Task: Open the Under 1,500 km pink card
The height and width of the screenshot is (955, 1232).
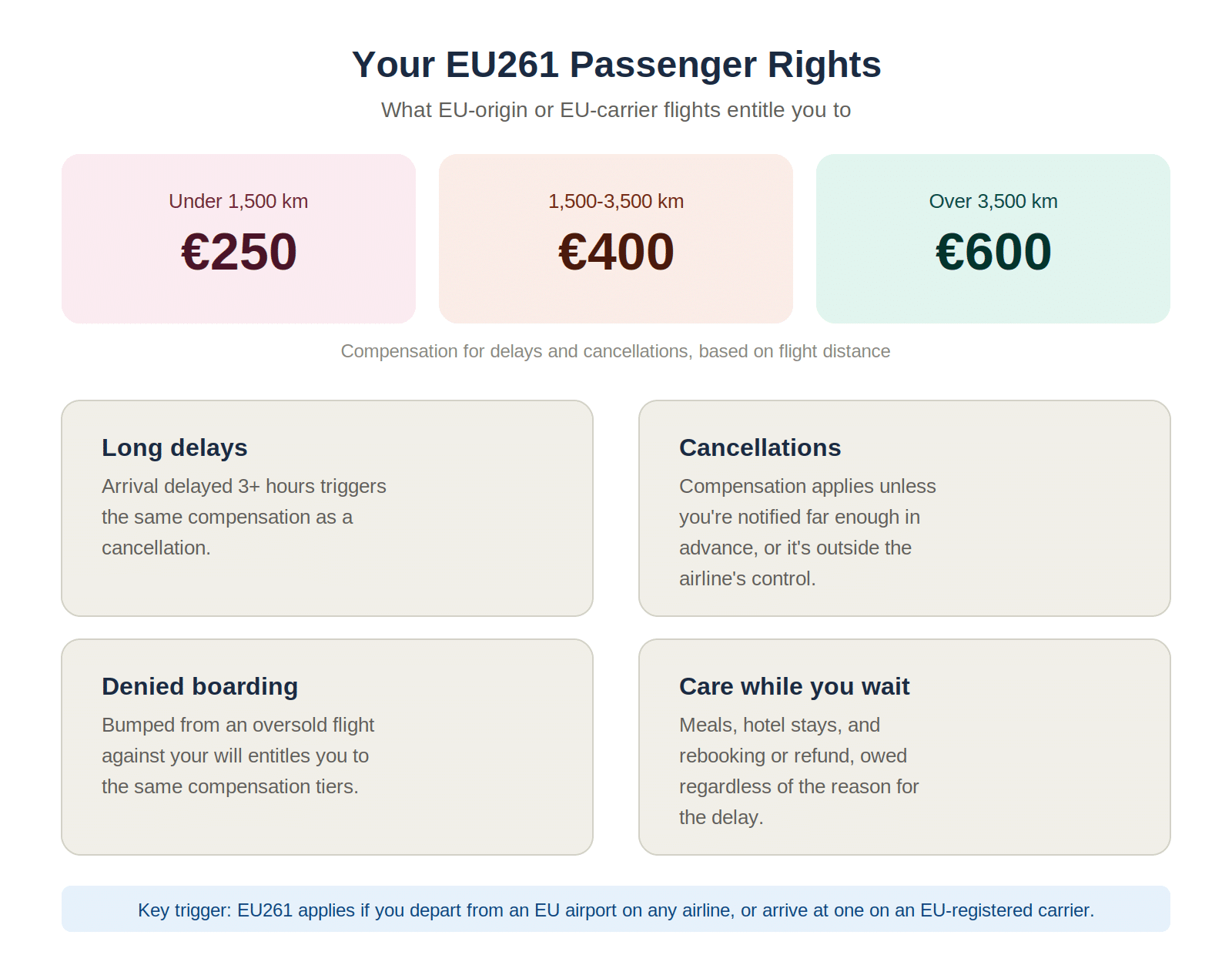Action: (239, 239)
